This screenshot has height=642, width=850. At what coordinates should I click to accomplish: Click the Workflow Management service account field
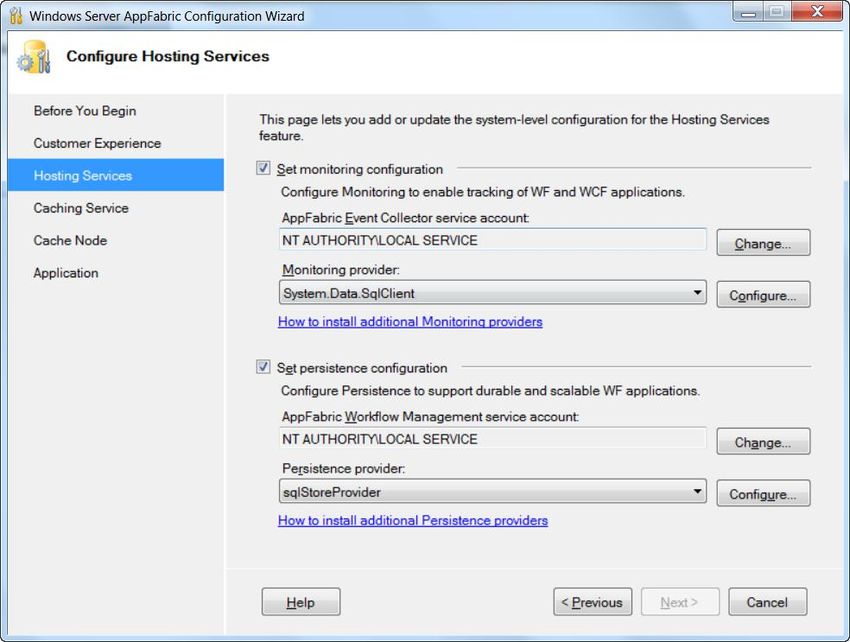(493, 439)
